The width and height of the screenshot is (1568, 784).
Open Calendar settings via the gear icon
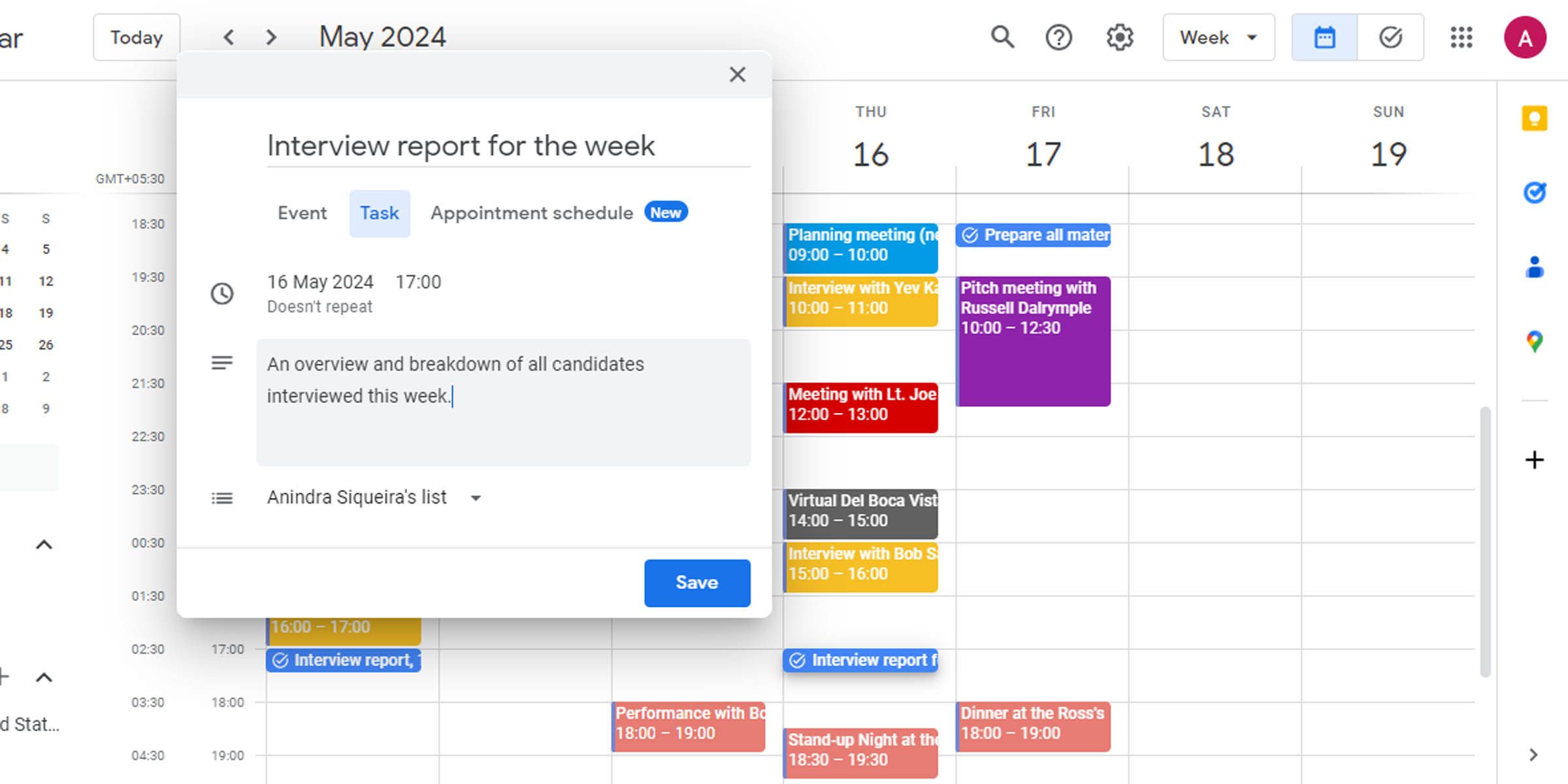point(1119,37)
